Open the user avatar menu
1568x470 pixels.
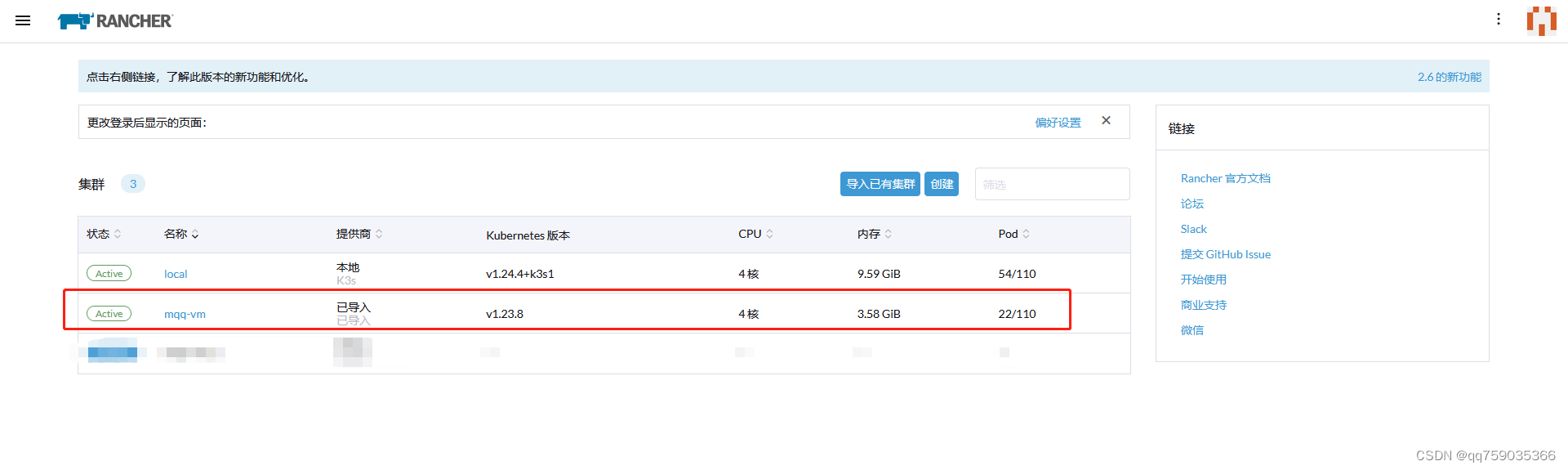click(1542, 20)
